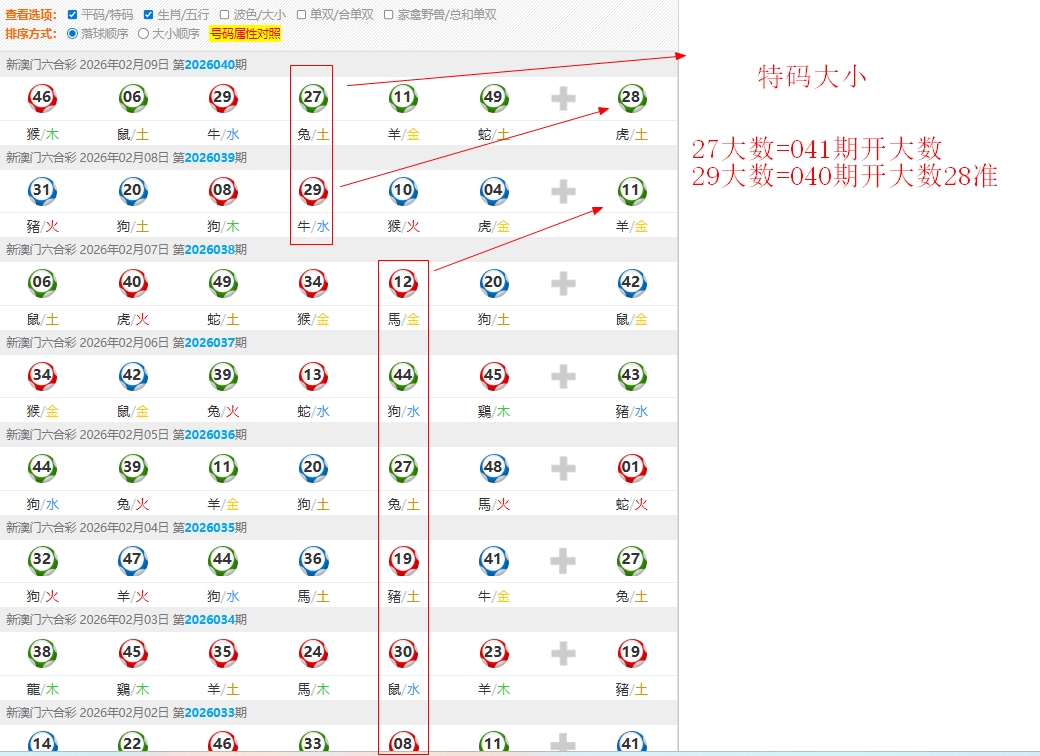This screenshot has height=756, width=1040.
Task: Enable the 波色/大小 checkbox
Action: 225,15
